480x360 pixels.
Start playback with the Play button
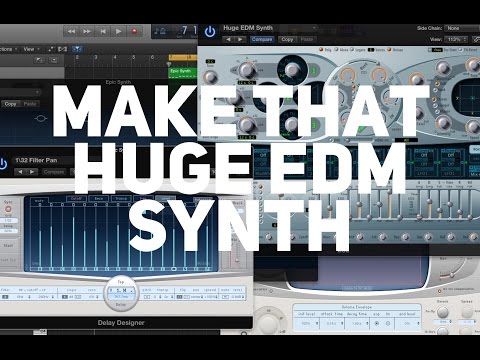point(118,31)
